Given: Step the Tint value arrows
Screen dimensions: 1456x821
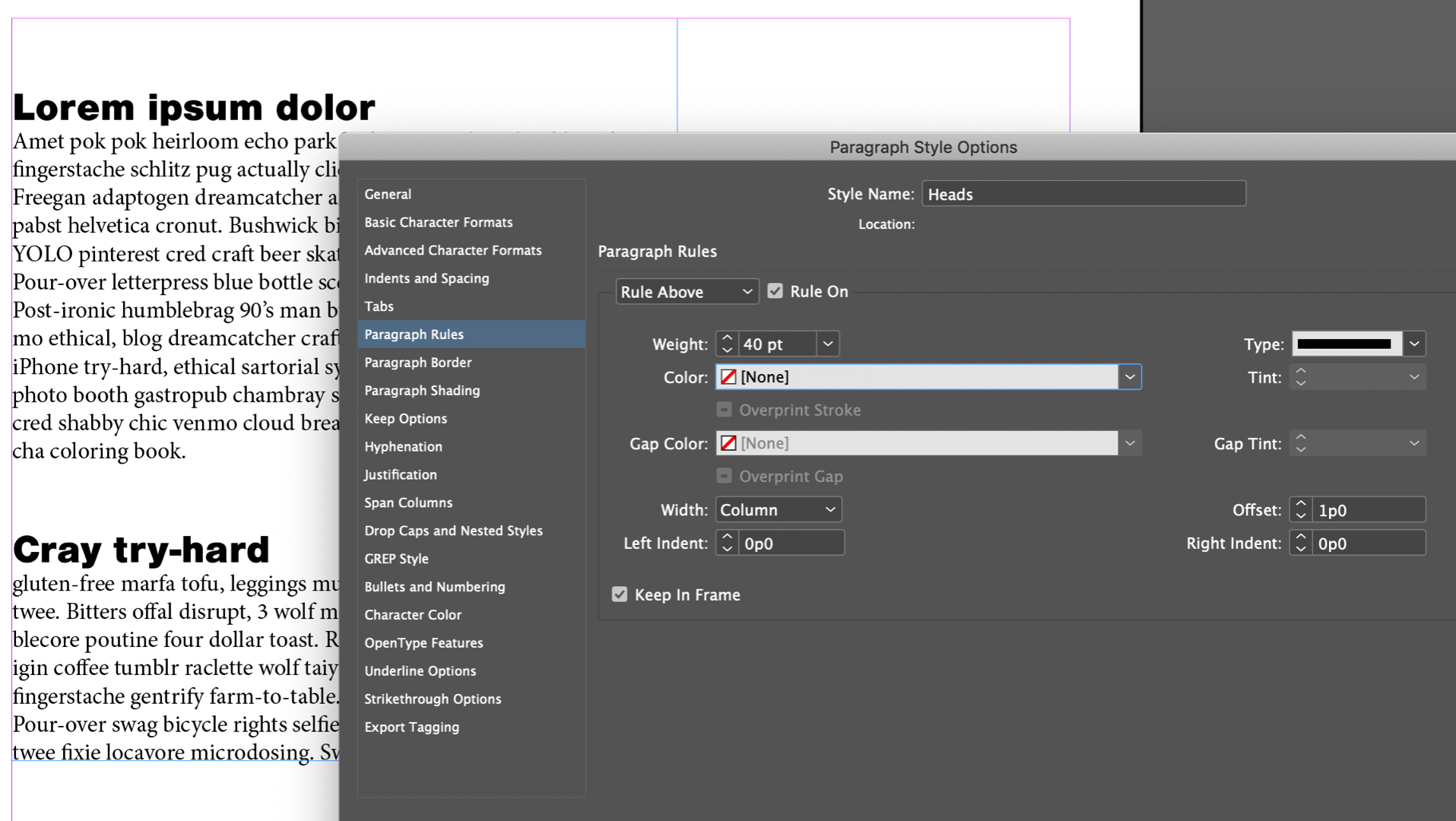Looking at the screenshot, I should coord(1301,377).
